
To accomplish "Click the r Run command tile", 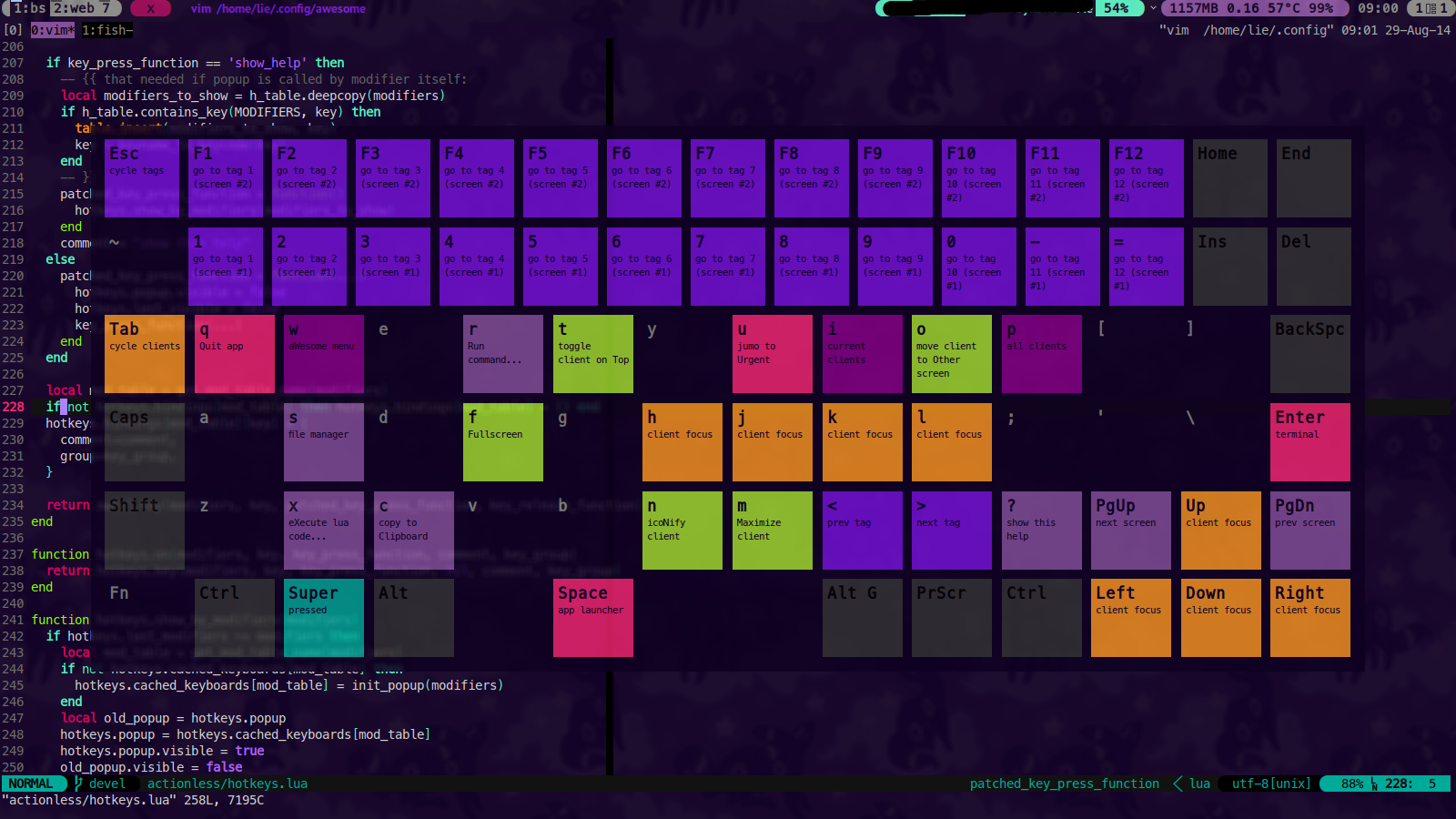I will click(x=503, y=354).
